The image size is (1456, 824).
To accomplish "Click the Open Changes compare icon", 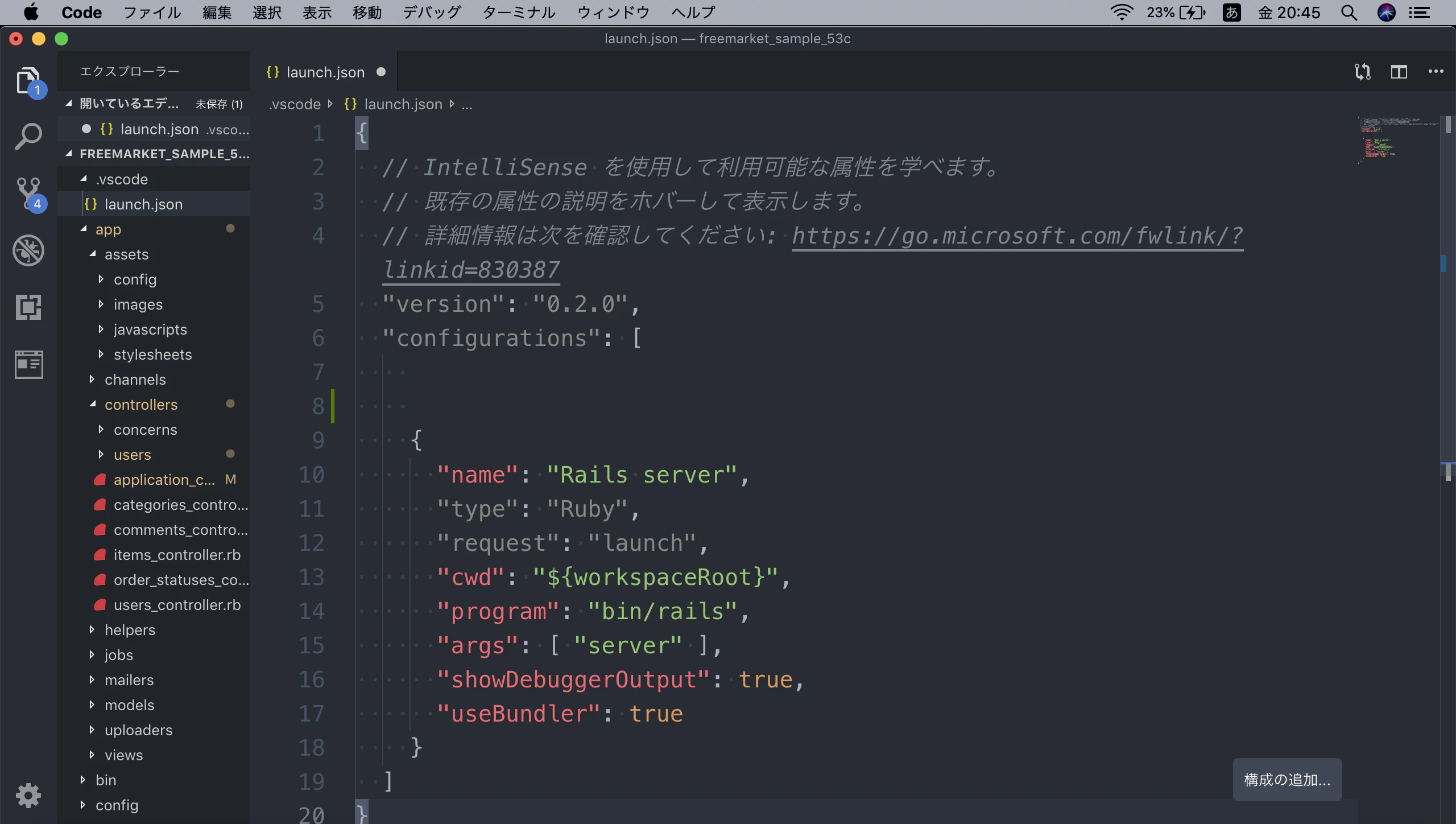I will click(x=1363, y=72).
